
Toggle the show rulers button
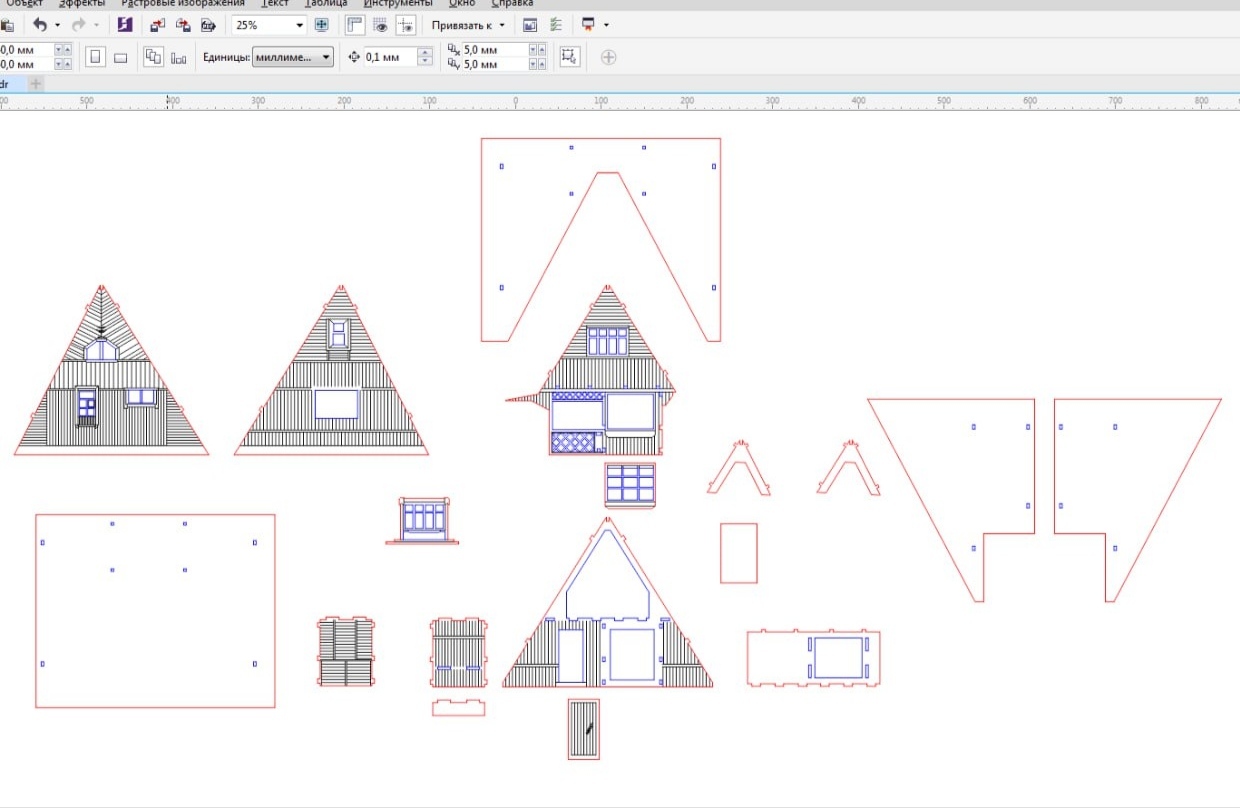point(355,25)
